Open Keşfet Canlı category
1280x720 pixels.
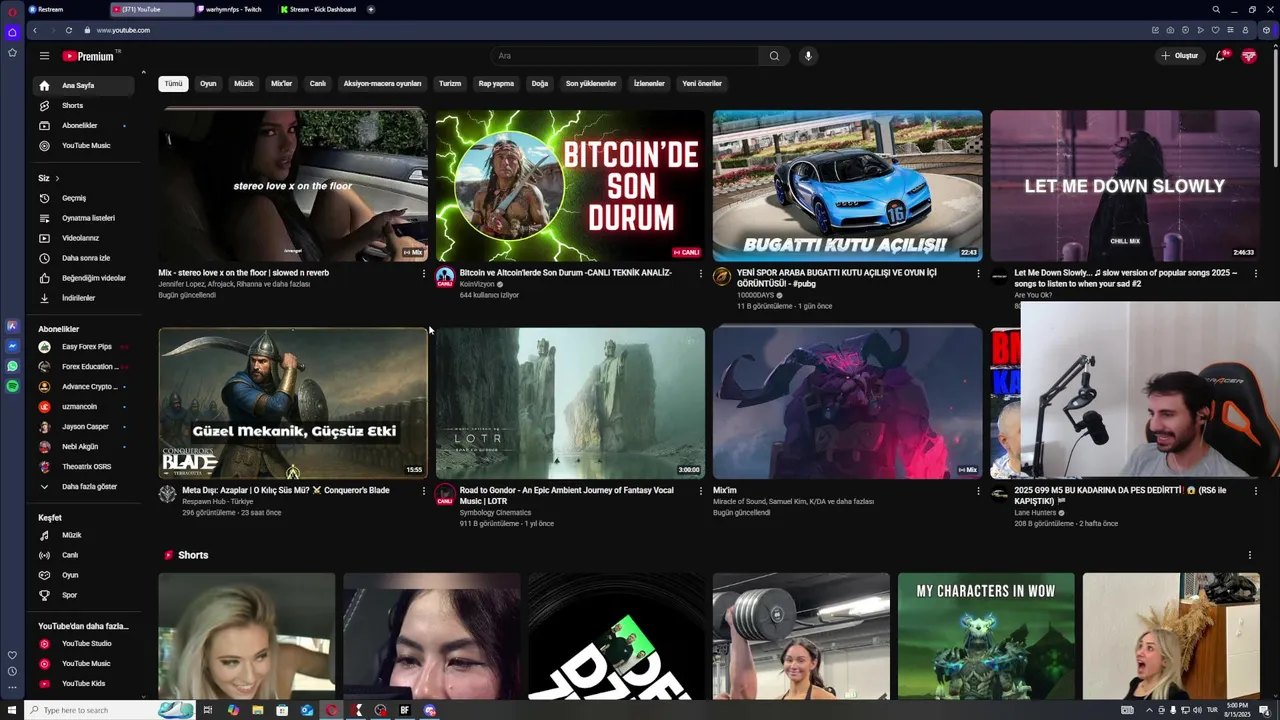coord(84,555)
